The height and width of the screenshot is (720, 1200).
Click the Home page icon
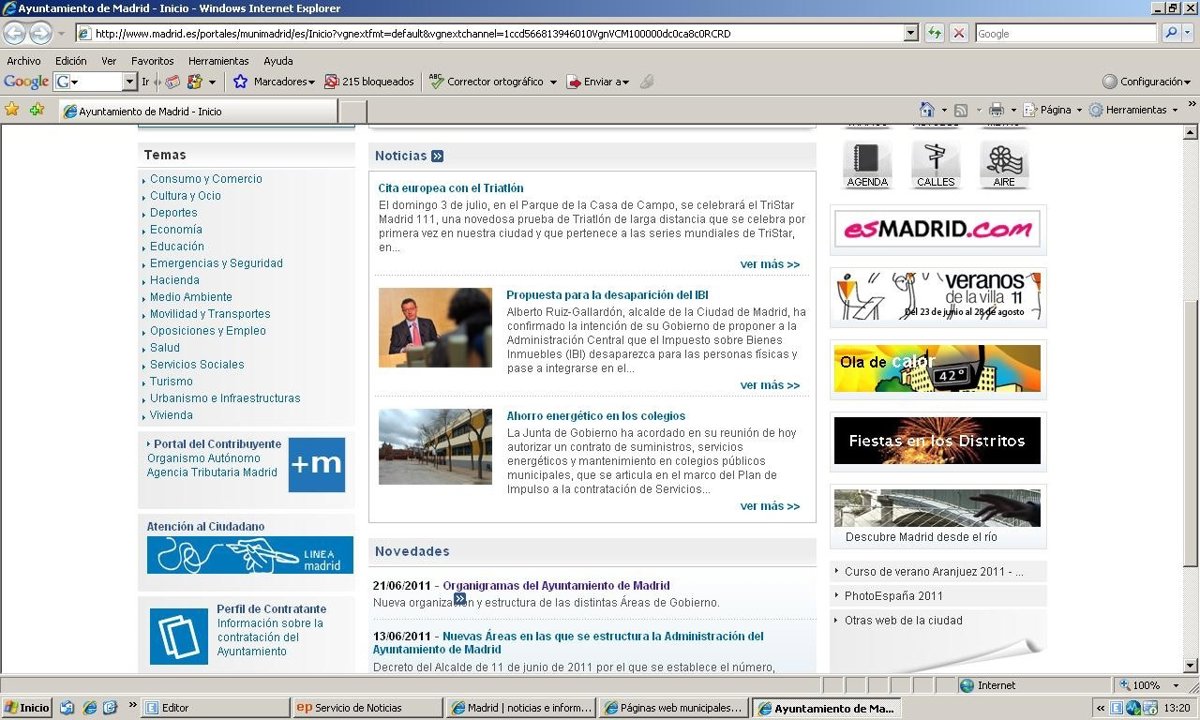pyautogui.click(x=927, y=110)
